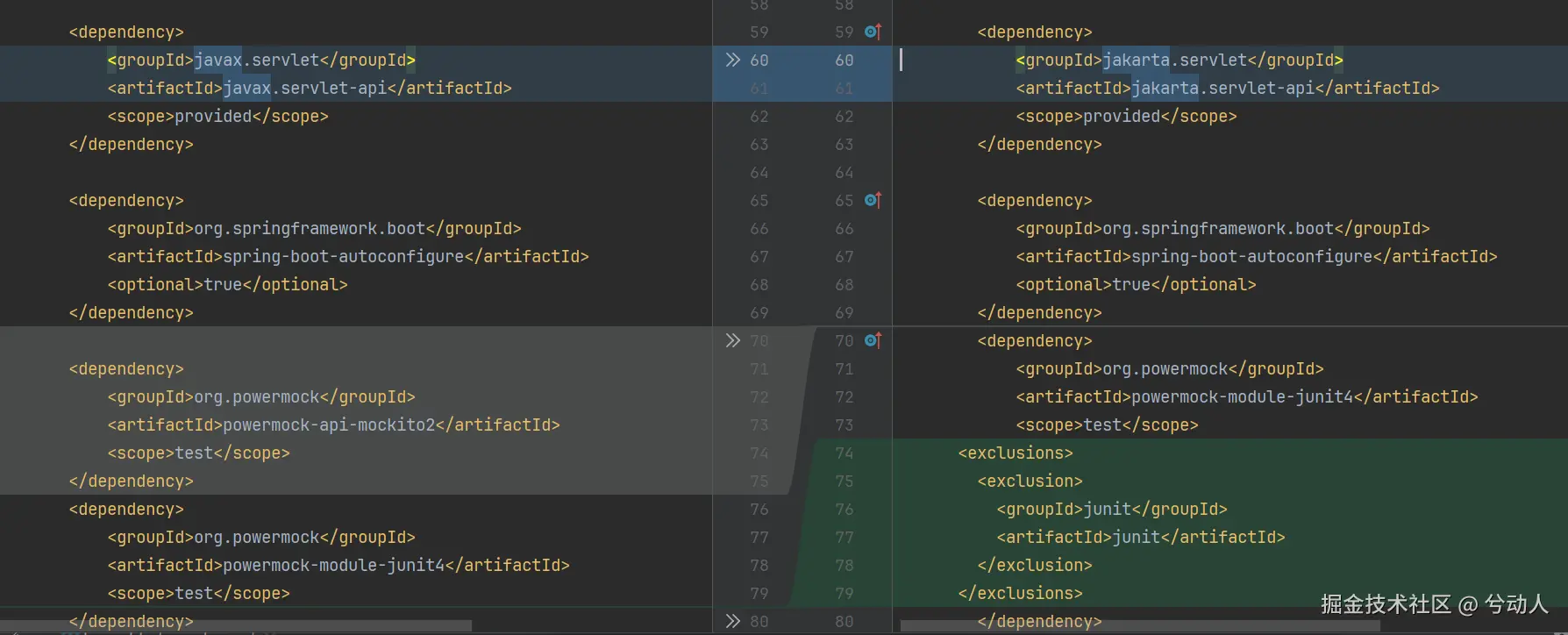Click the gutter marker icon beside line 65
Image resolution: width=1568 pixels, height=635 pixels.
coord(873,200)
